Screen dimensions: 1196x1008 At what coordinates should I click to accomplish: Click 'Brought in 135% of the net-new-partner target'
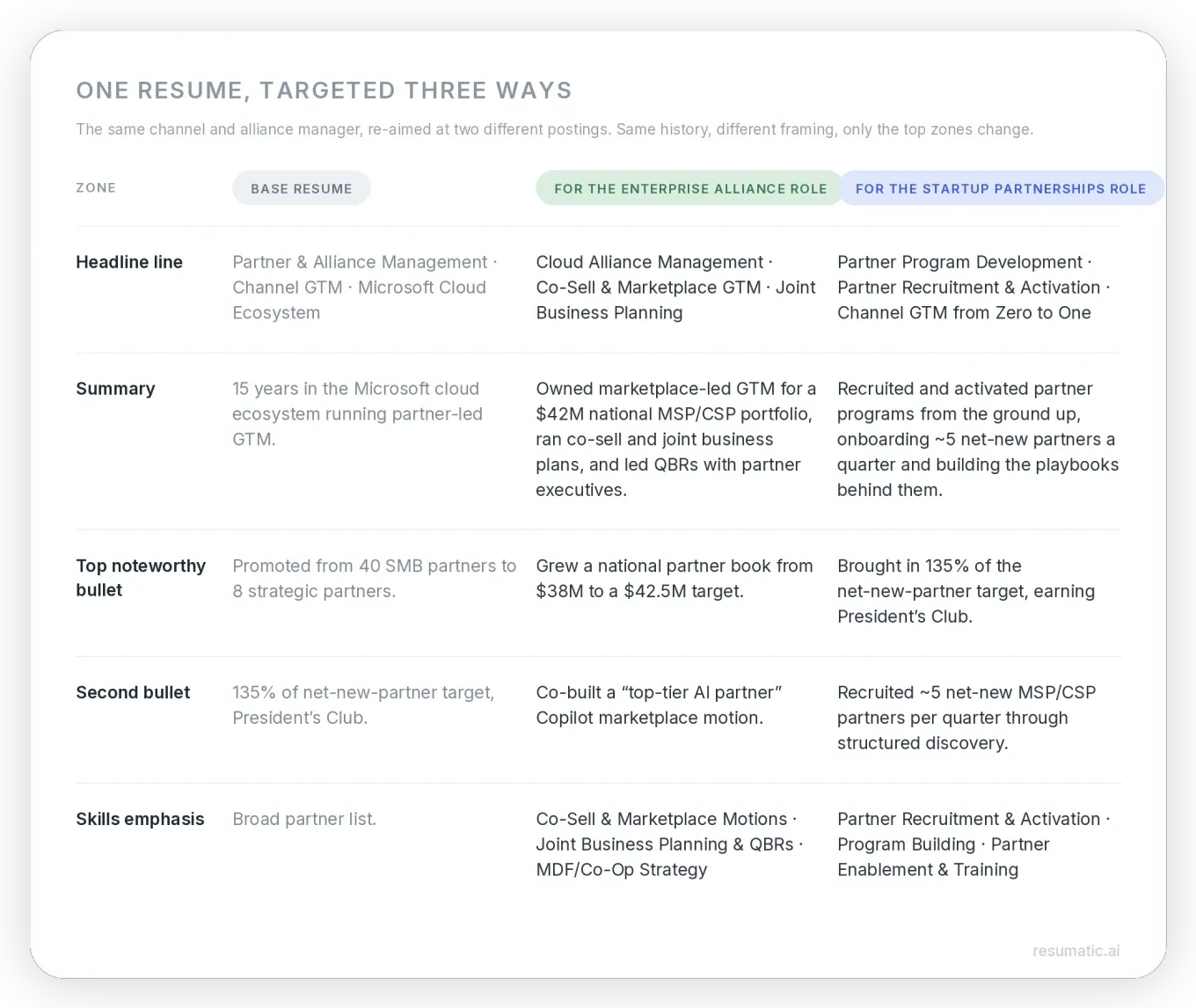(x=966, y=591)
